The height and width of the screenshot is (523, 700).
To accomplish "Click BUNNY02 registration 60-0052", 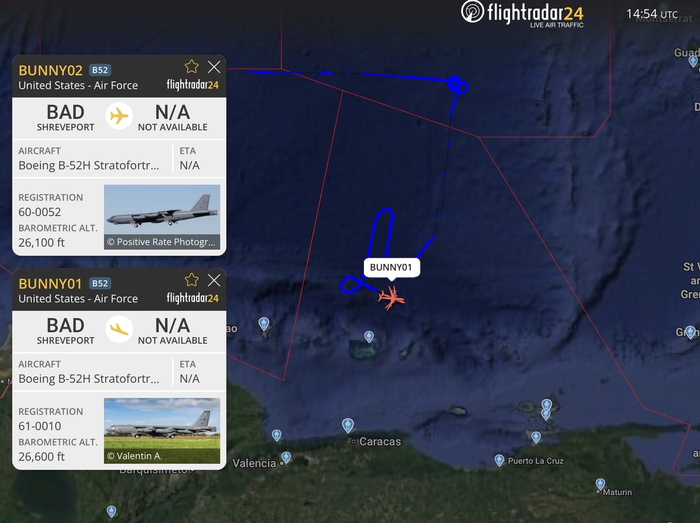I will pos(40,212).
